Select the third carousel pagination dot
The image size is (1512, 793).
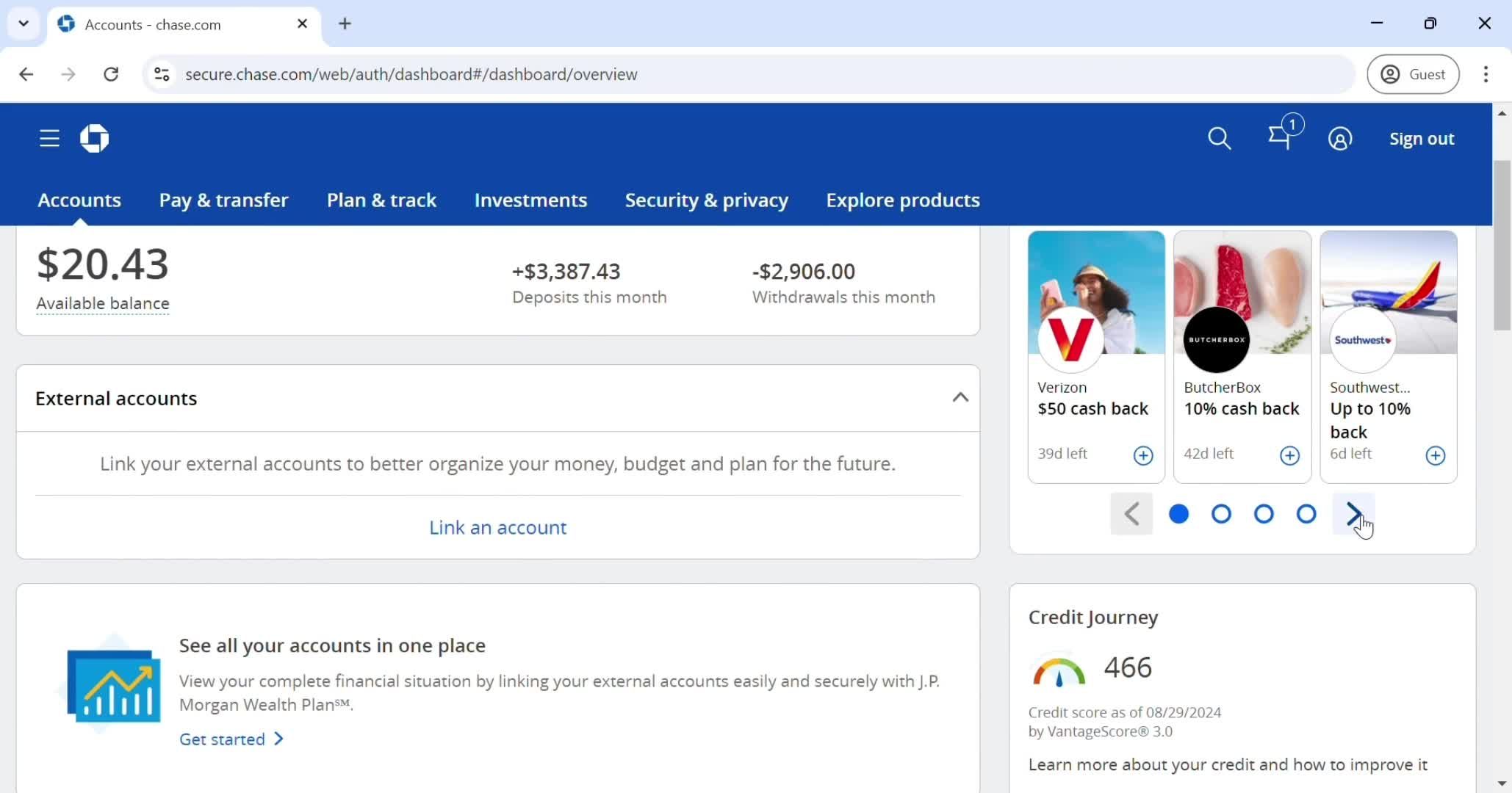[1263, 514]
